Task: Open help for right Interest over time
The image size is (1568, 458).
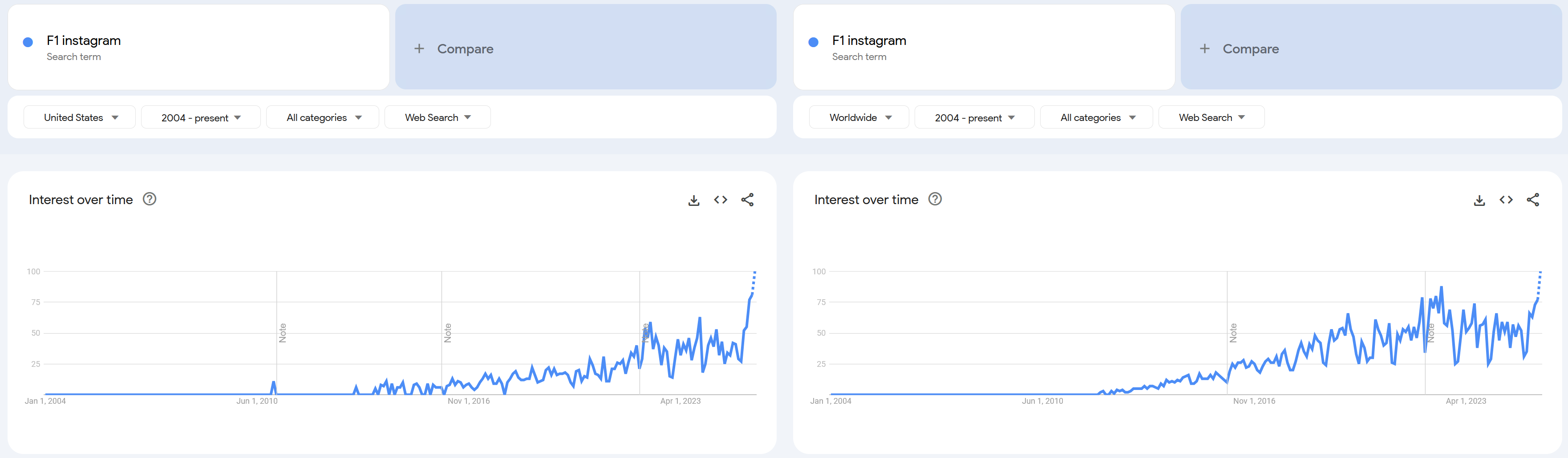Action: (x=935, y=199)
